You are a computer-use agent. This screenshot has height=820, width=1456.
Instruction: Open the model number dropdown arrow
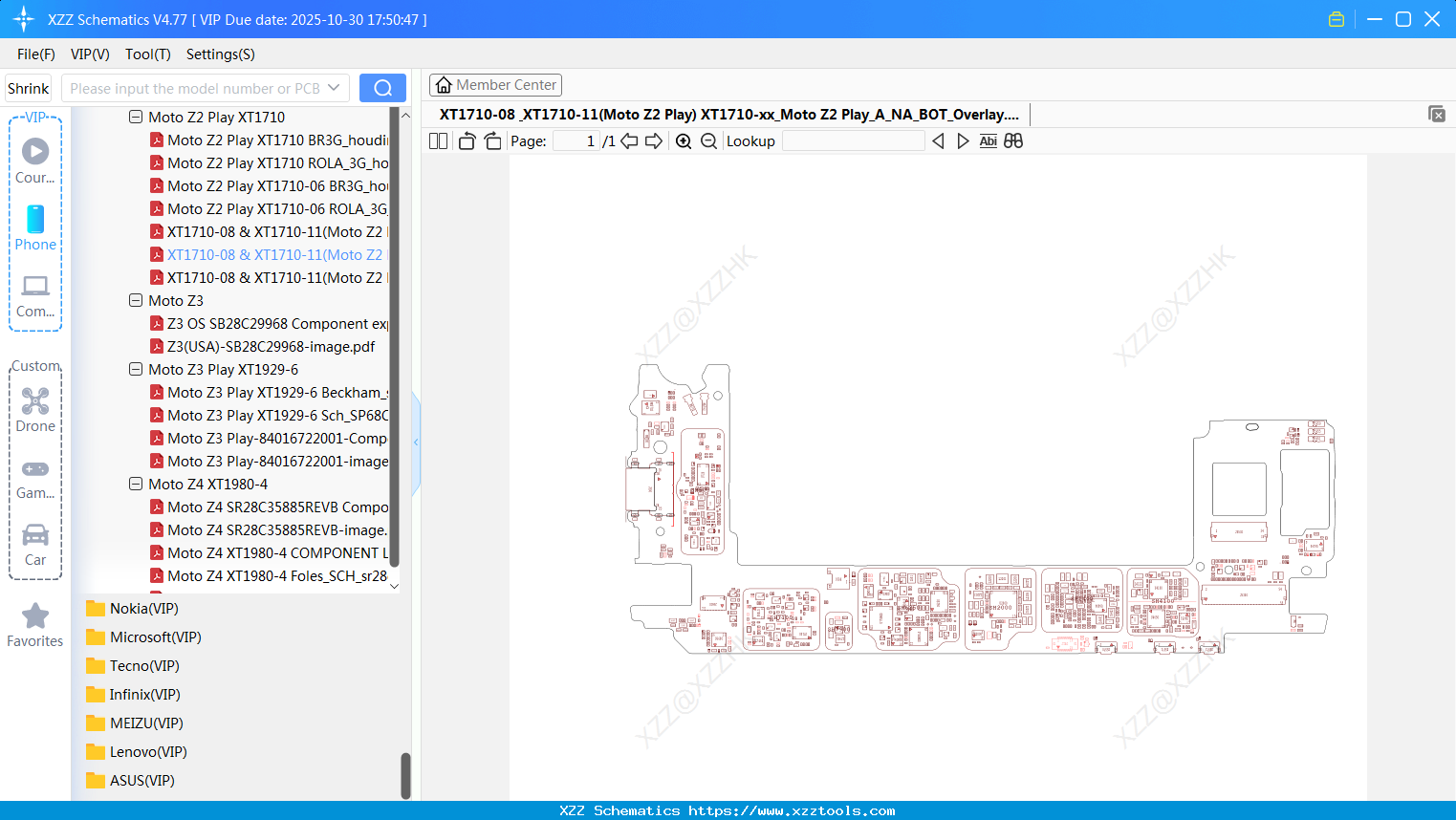(x=334, y=88)
